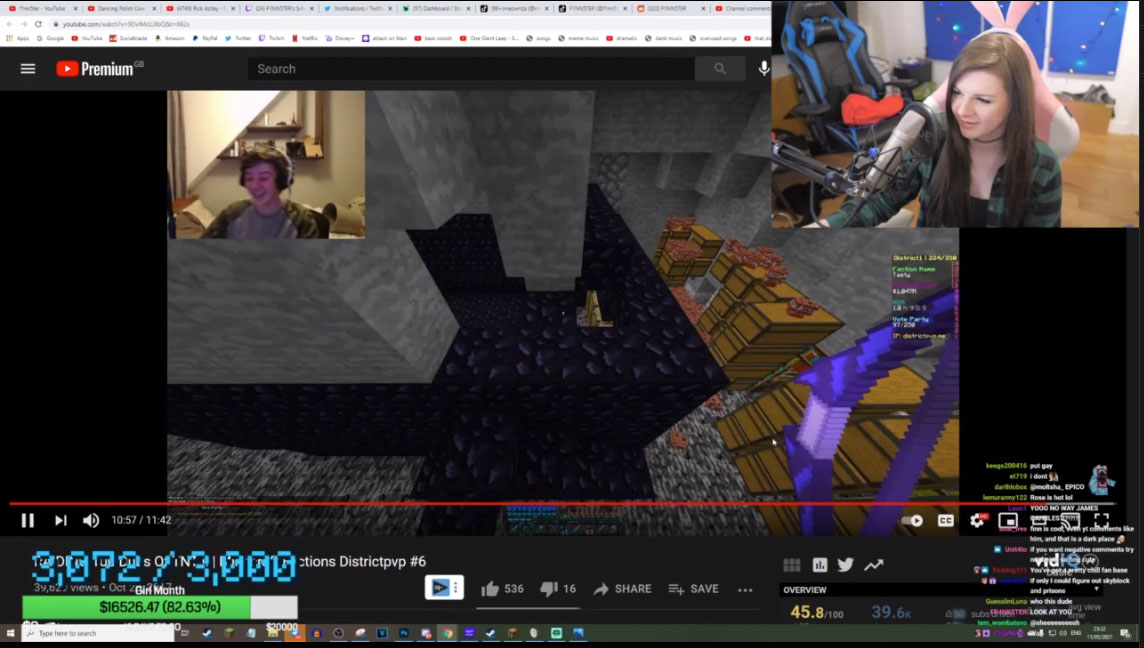The width and height of the screenshot is (1144, 648).
Task: Open the PayPal bookmark
Action: point(205,38)
